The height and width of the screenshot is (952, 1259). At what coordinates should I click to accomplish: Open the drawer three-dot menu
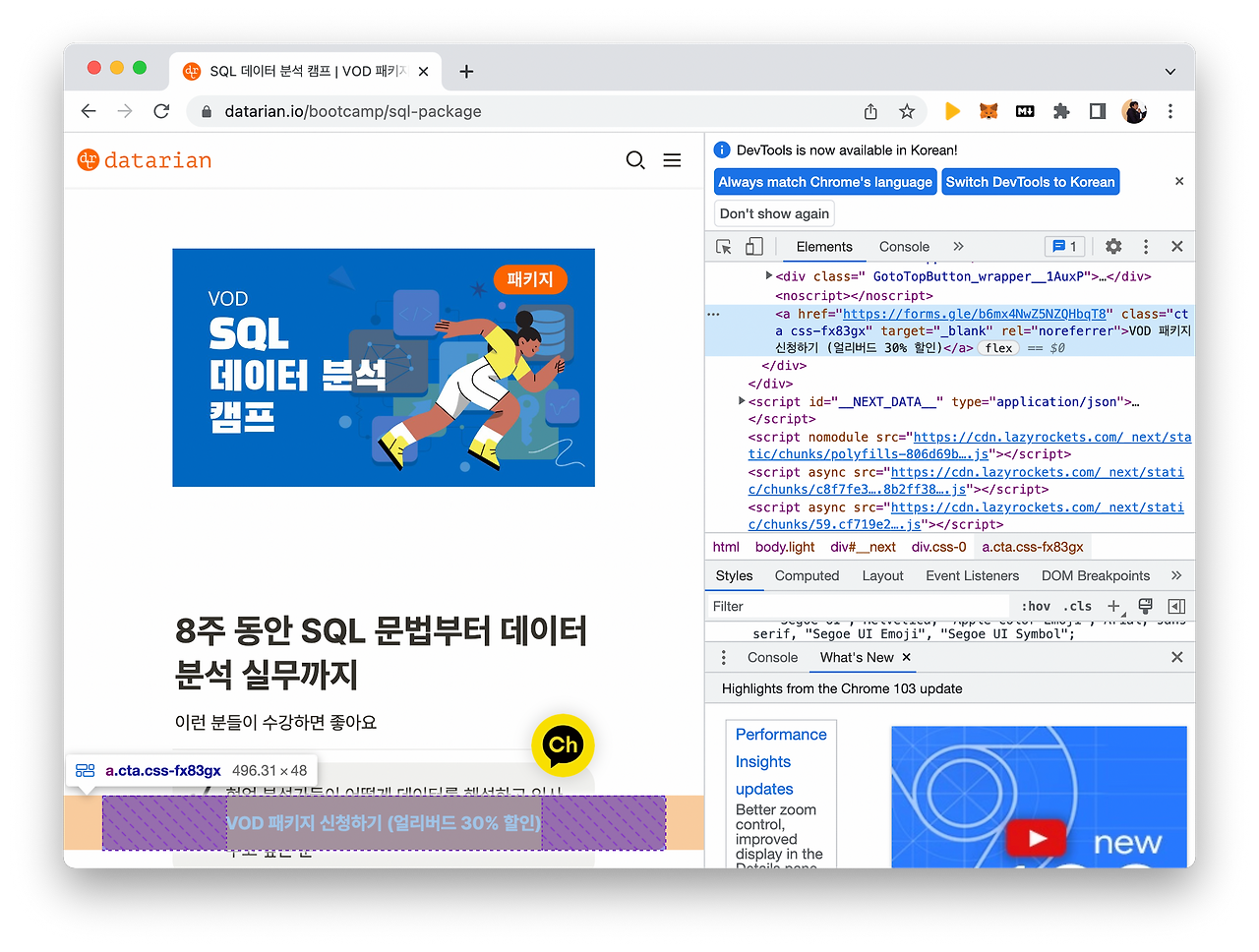(724, 657)
